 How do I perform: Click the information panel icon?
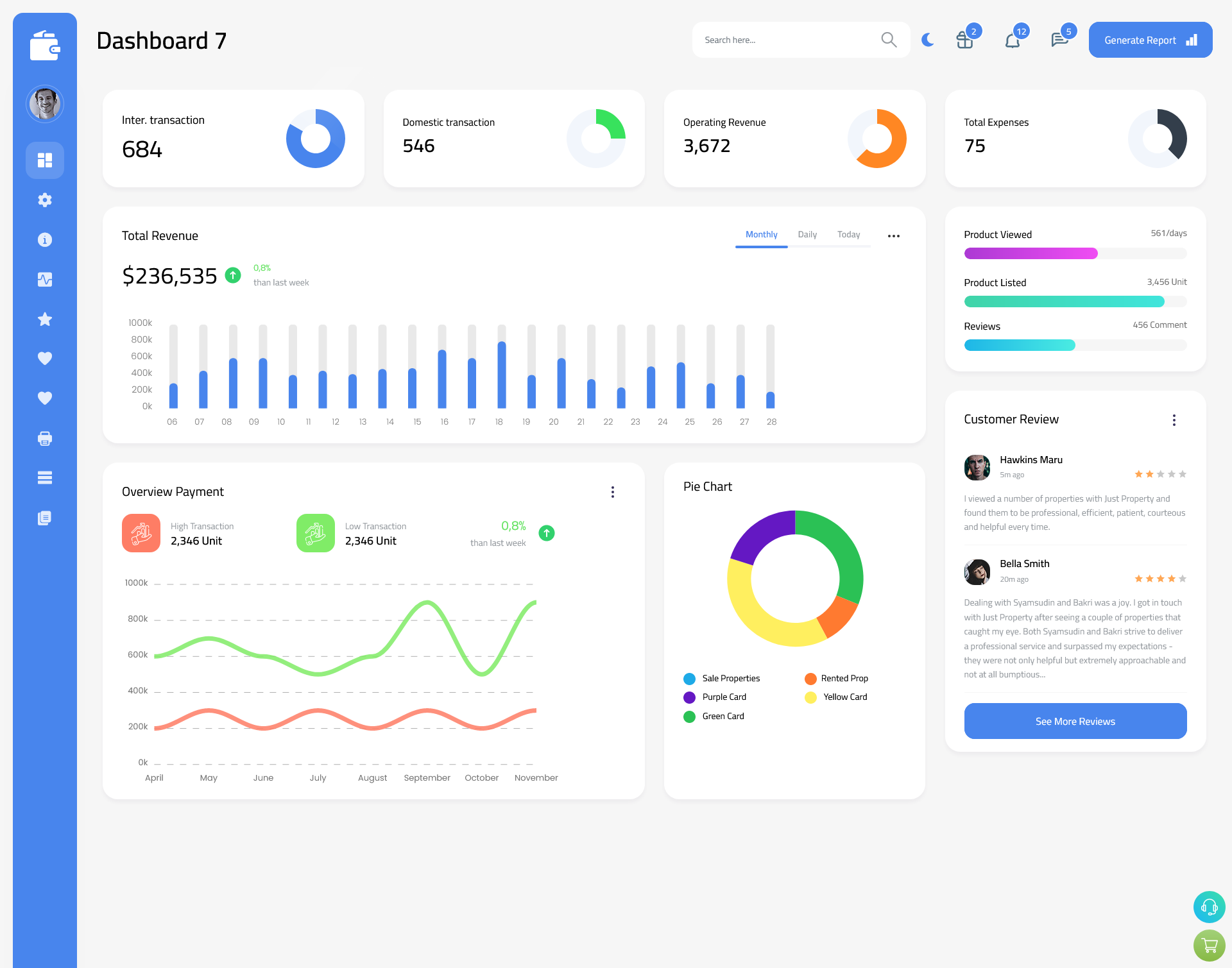pos(44,240)
